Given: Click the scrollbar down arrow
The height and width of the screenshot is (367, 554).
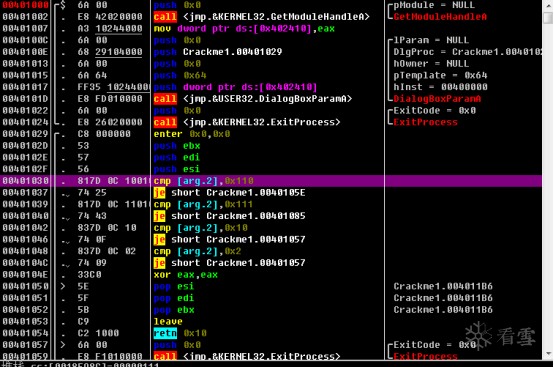Looking at the screenshot, I should click(x=548, y=354).
